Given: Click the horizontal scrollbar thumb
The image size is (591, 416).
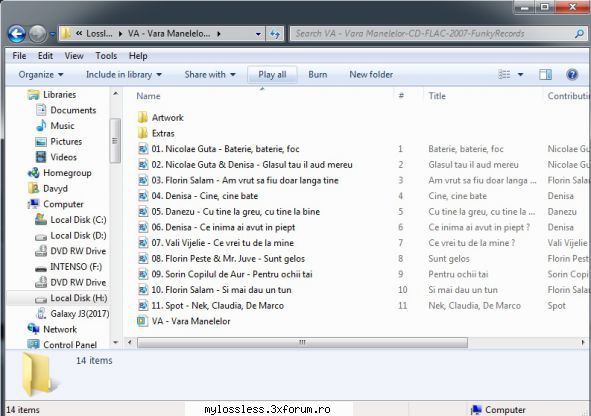Looking at the screenshot, I should click(302, 343).
